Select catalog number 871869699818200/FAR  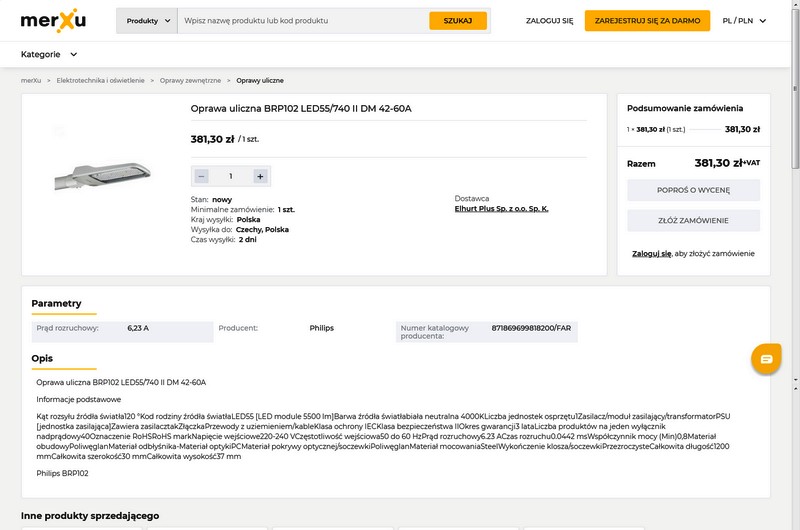click(x=531, y=328)
